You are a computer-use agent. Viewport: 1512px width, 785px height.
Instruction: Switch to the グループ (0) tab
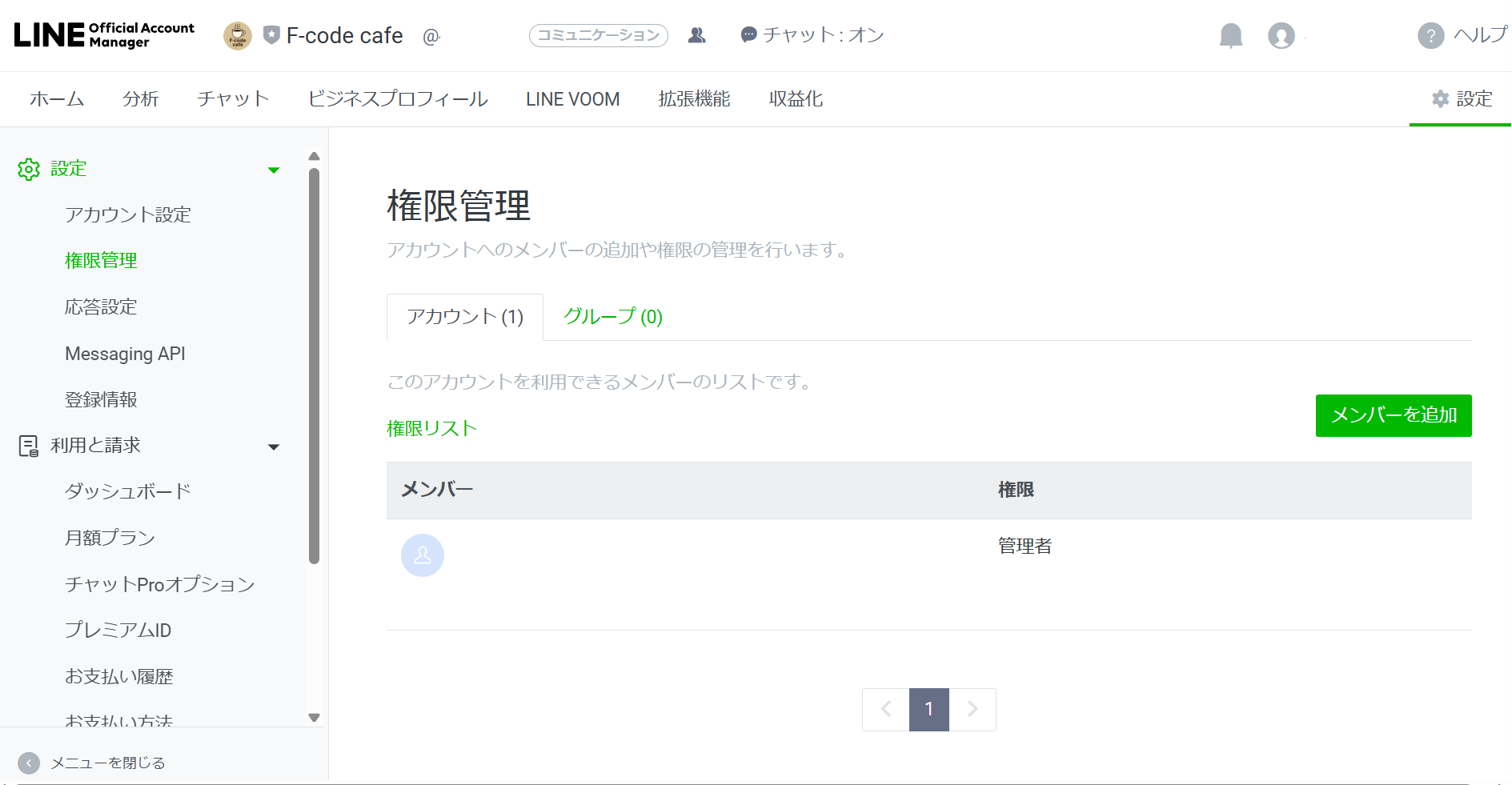[612, 317]
